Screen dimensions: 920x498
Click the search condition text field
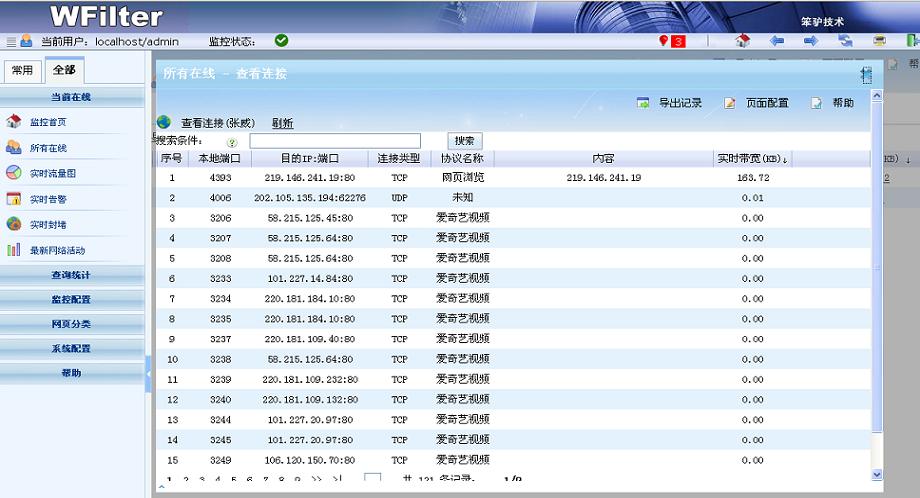pos(335,141)
